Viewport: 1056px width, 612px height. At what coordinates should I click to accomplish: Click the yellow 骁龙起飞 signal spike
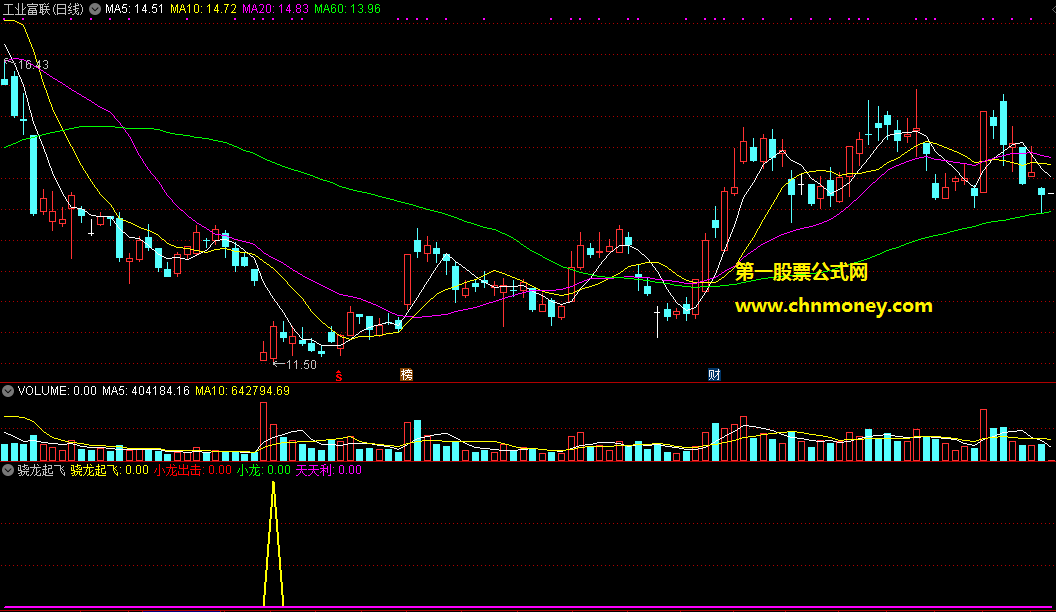pyautogui.click(x=273, y=545)
